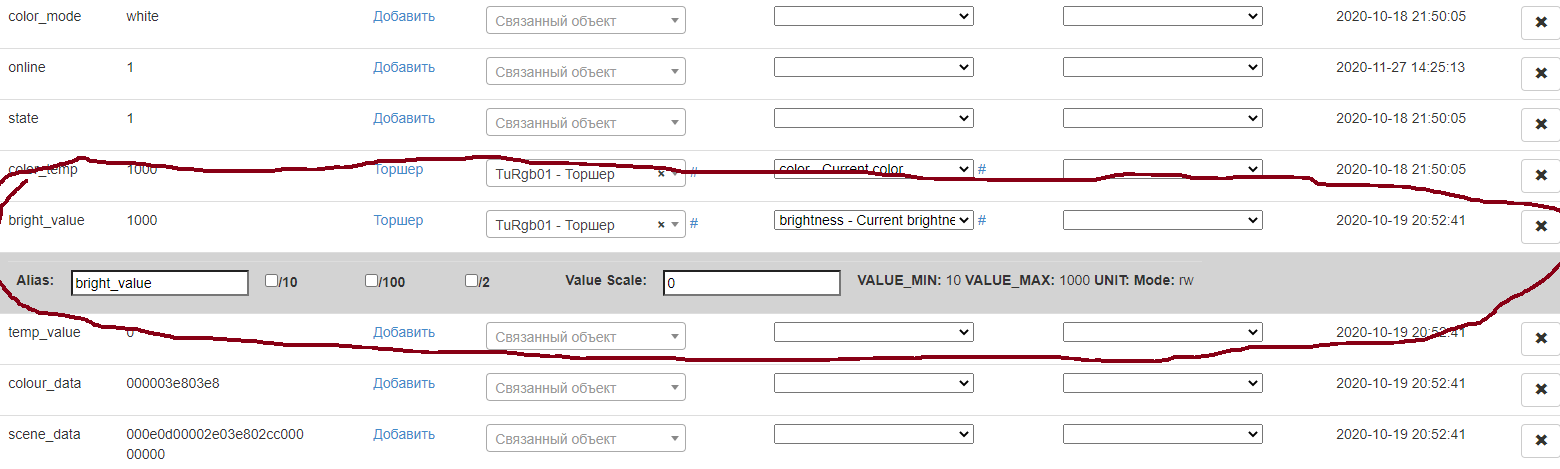1560x469 pixels.
Task: Click X icon on the state row
Action: pos(1540,125)
